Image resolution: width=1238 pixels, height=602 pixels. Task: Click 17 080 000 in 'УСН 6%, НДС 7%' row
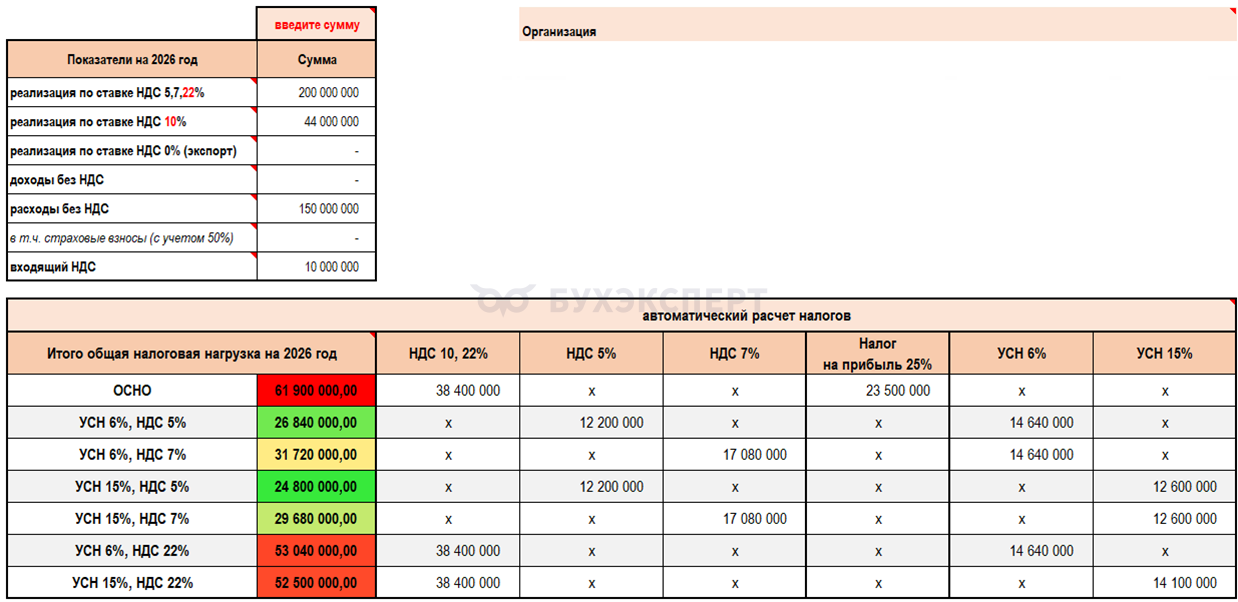(x=735, y=455)
